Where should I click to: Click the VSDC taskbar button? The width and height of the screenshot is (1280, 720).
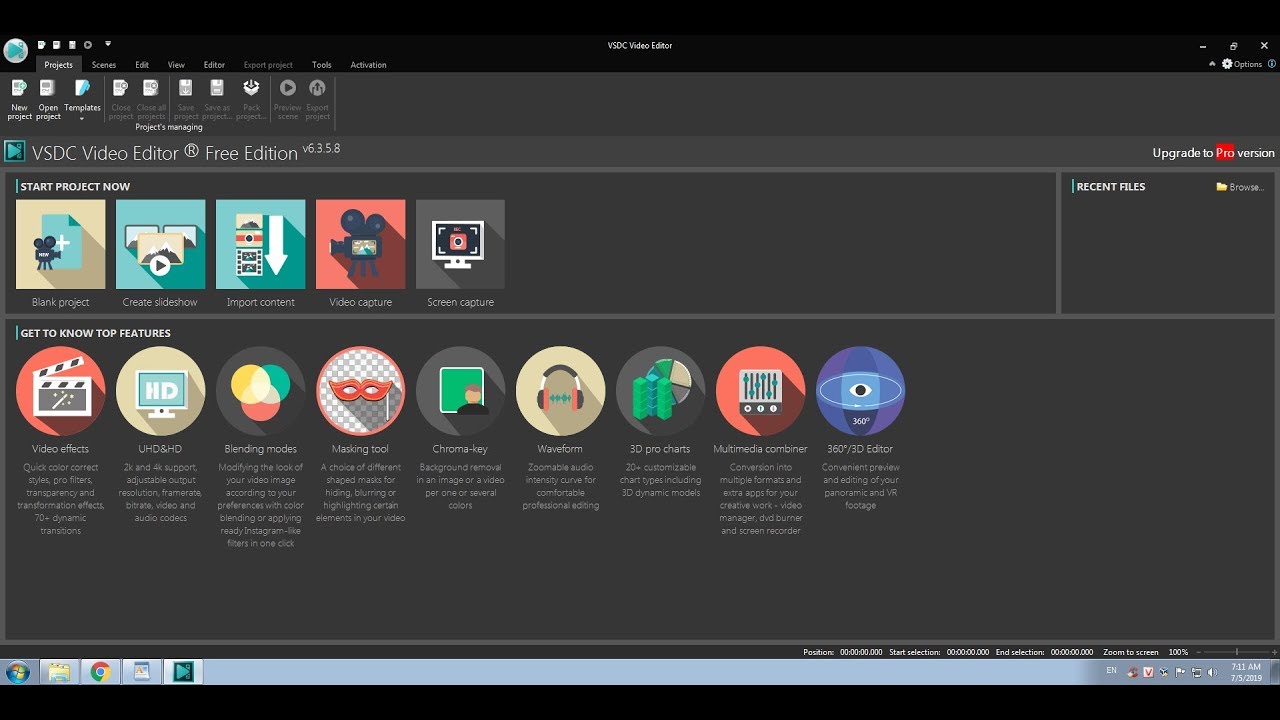(183, 672)
